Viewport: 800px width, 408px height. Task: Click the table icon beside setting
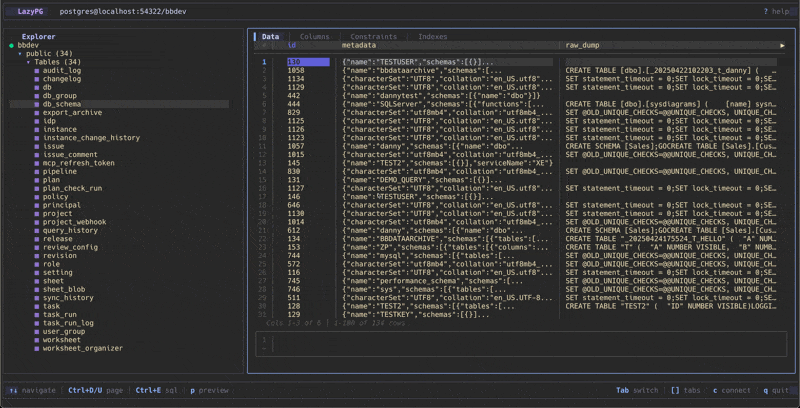(37, 272)
